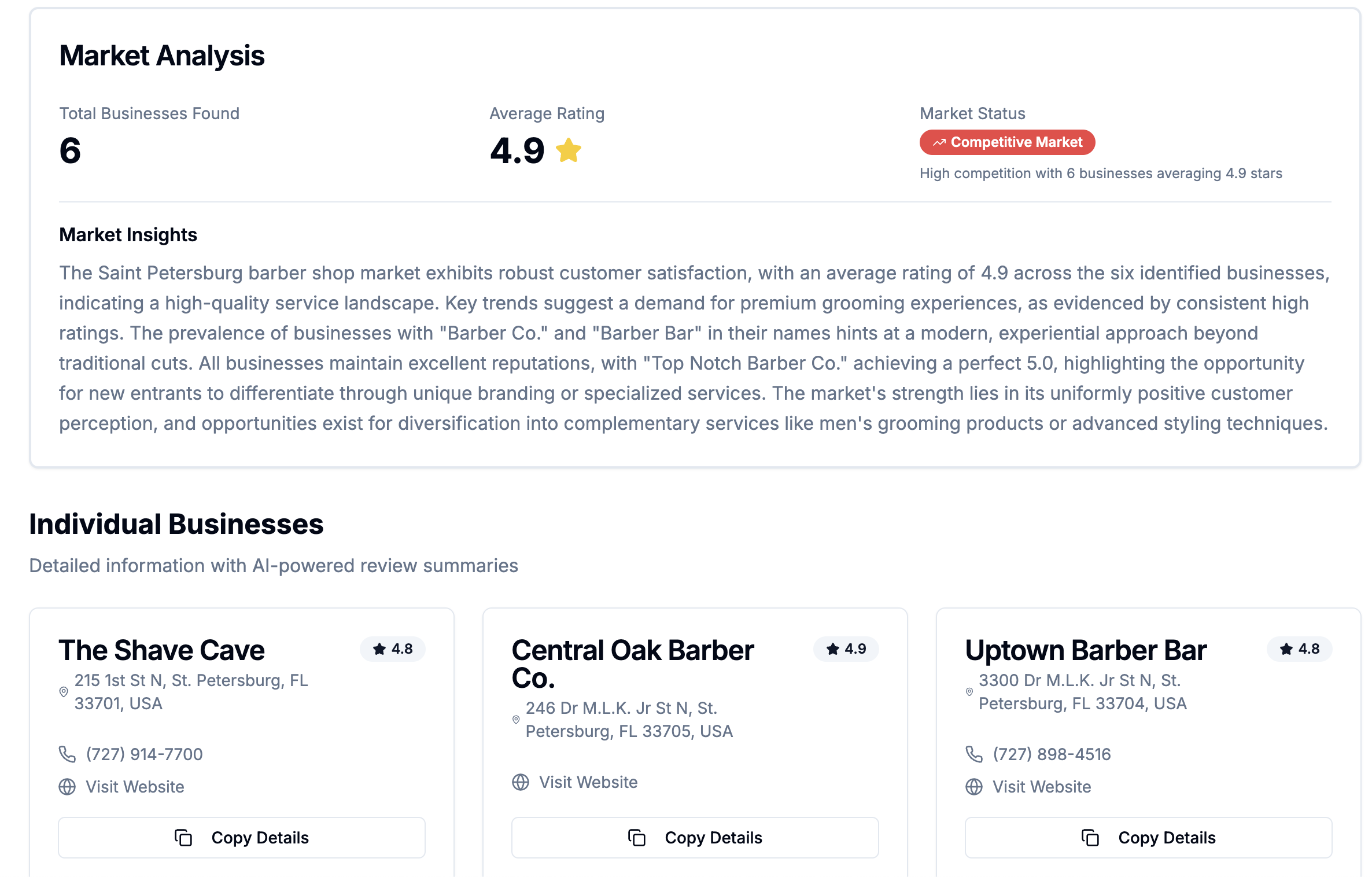The width and height of the screenshot is (1372, 877).
Task: Click the trending arrow icon in the Competitive Market badge
Action: click(938, 142)
